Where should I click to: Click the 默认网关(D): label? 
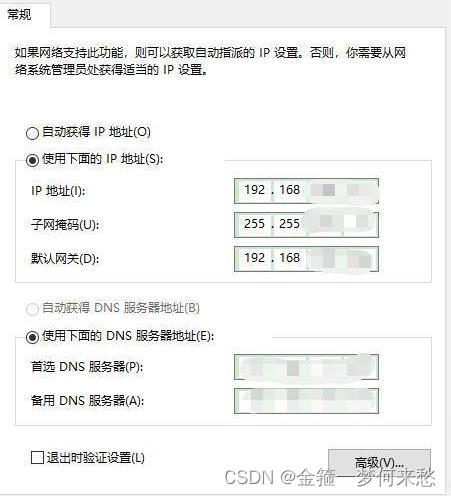[65, 259]
